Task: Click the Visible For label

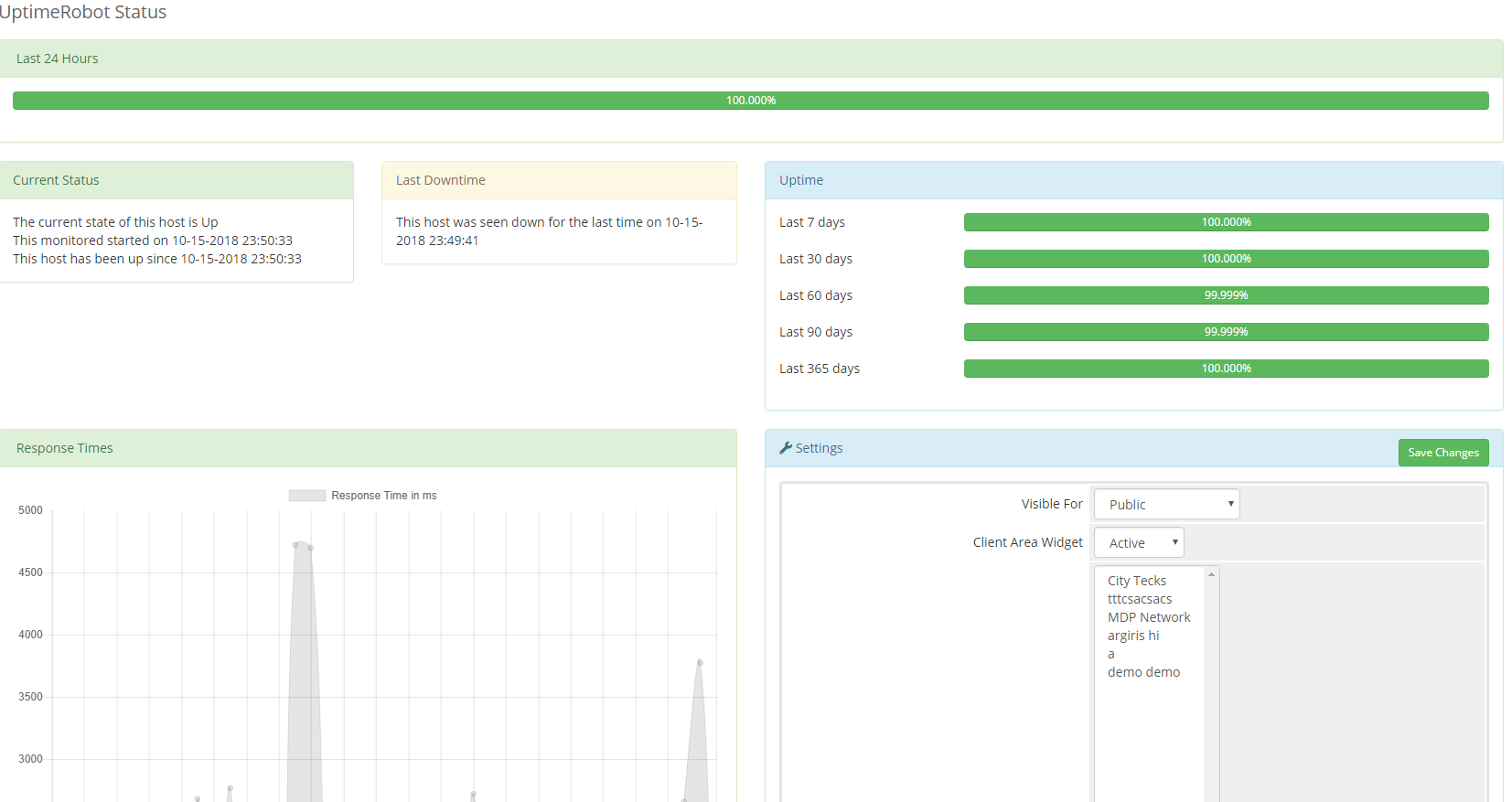Action: pyautogui.click(x=1052, y=504)
